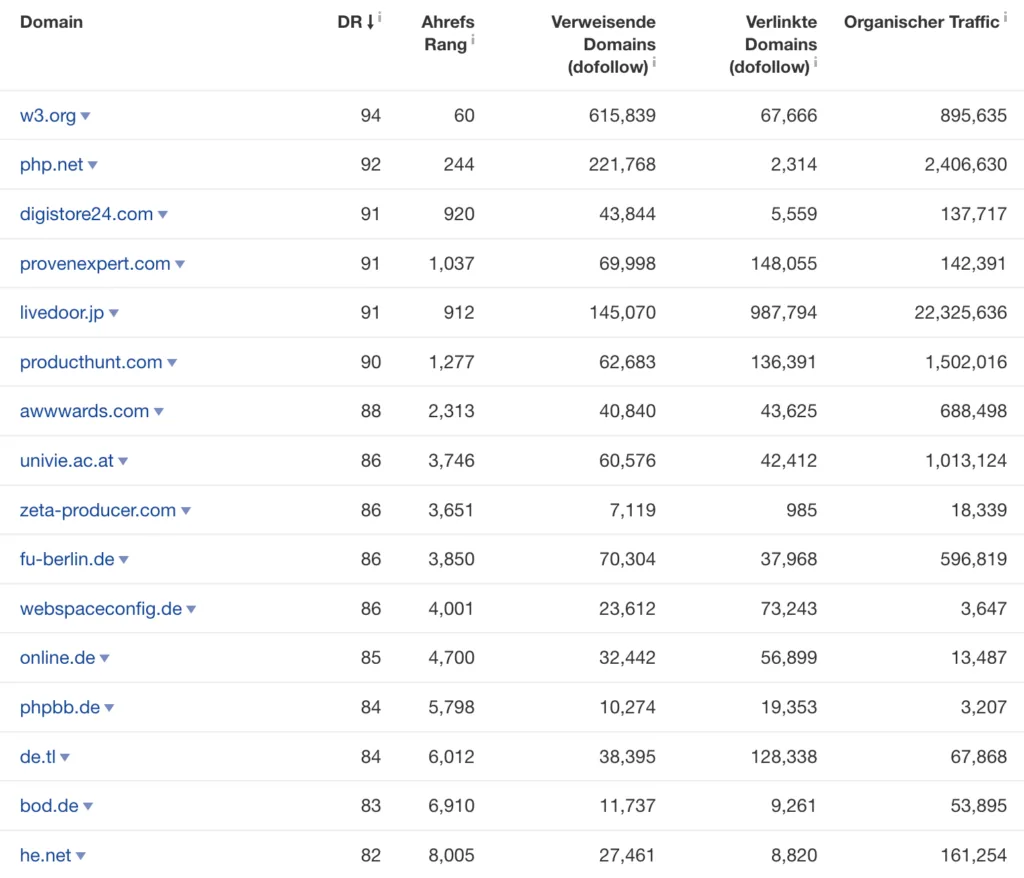Image resolution: width=1024 pixels, height=878 pixels.
Task: Open the livedoor.jp domain link
Action: (62, 313)
